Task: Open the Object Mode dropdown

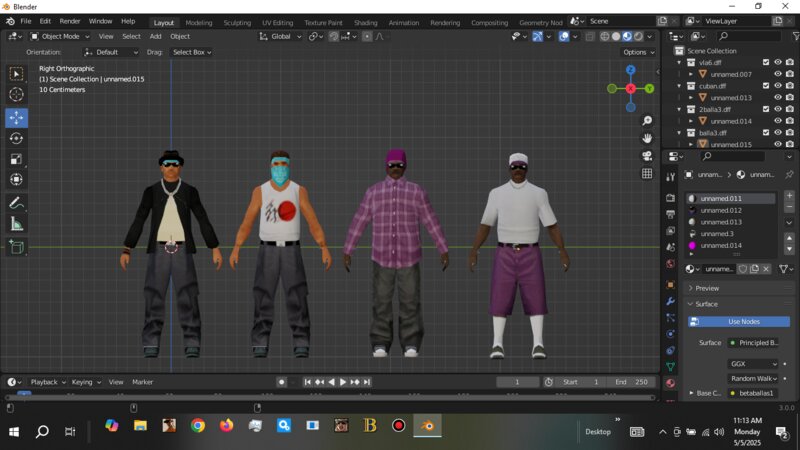Action: coord(60,36)
